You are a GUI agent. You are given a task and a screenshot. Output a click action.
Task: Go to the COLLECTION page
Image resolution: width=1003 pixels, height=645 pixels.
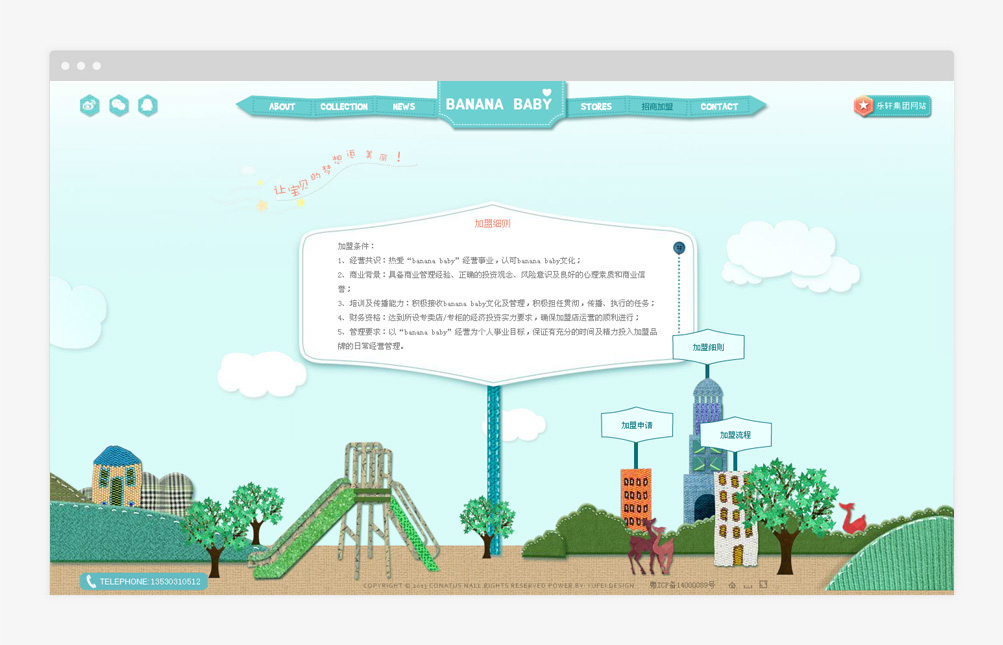pyautogui.click(x=344, y=107)
